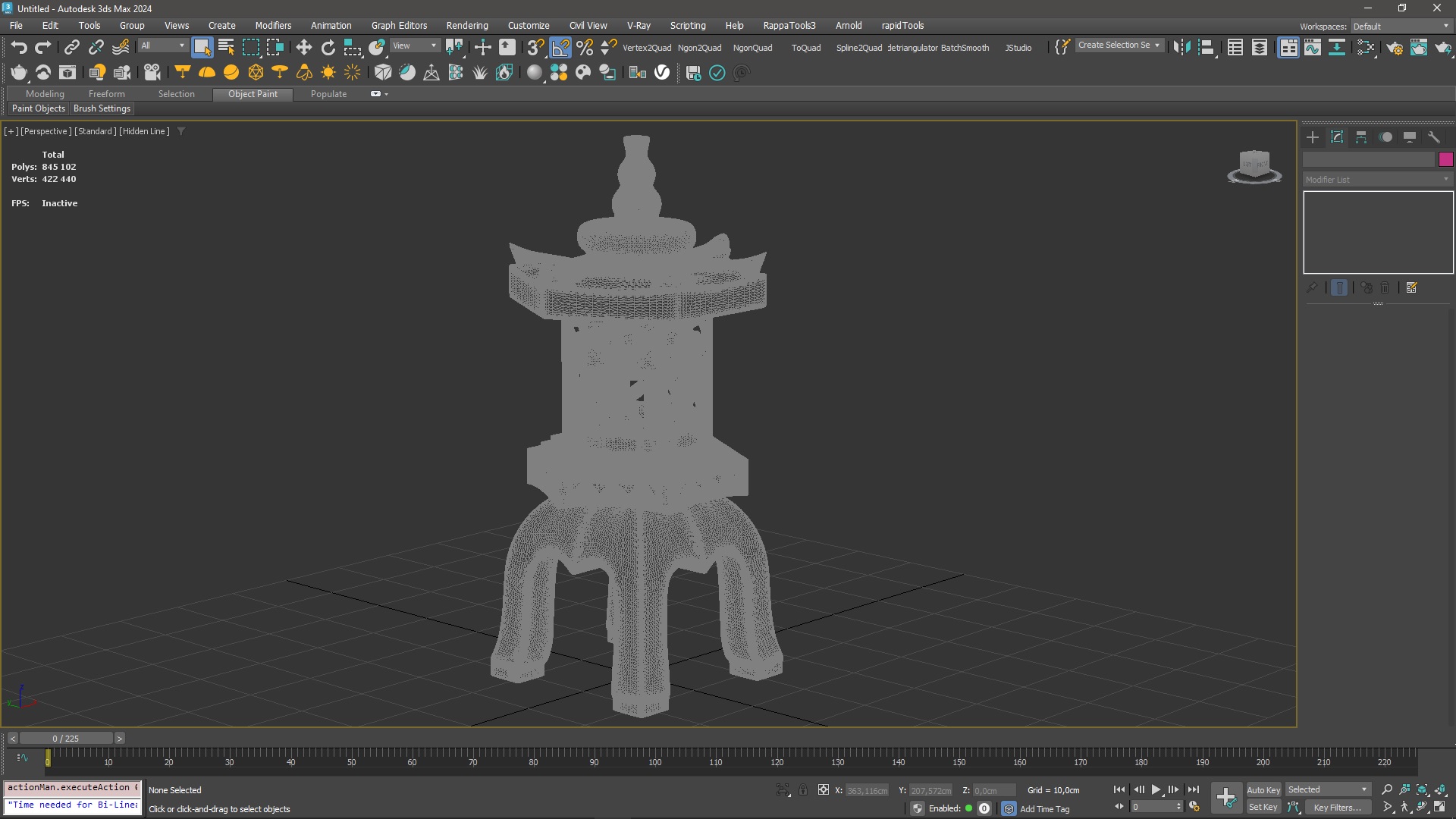
Task: Click the circular checkmark icon
Action: click(x=717, y=73)
